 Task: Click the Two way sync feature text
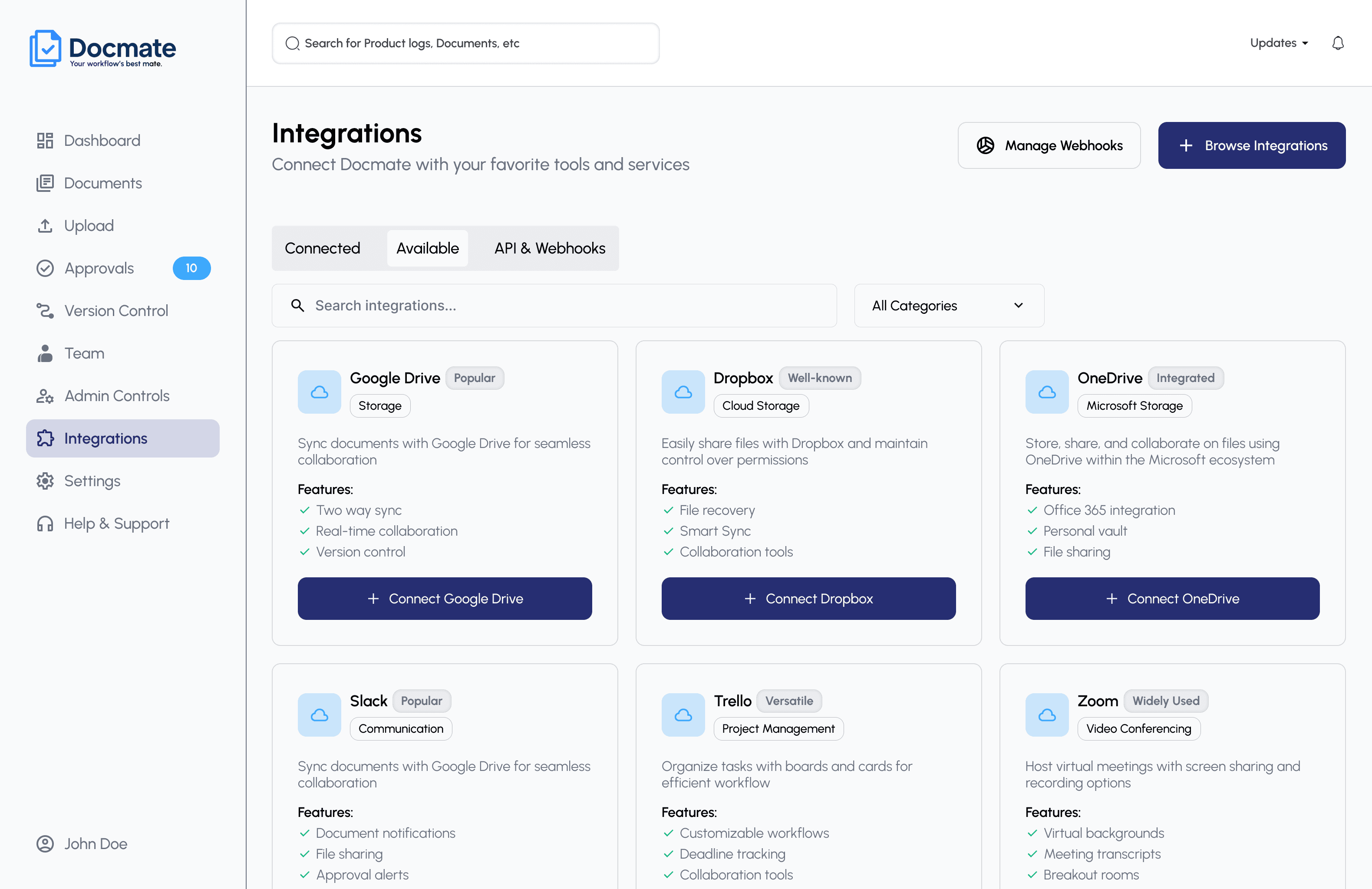(359, 510)
